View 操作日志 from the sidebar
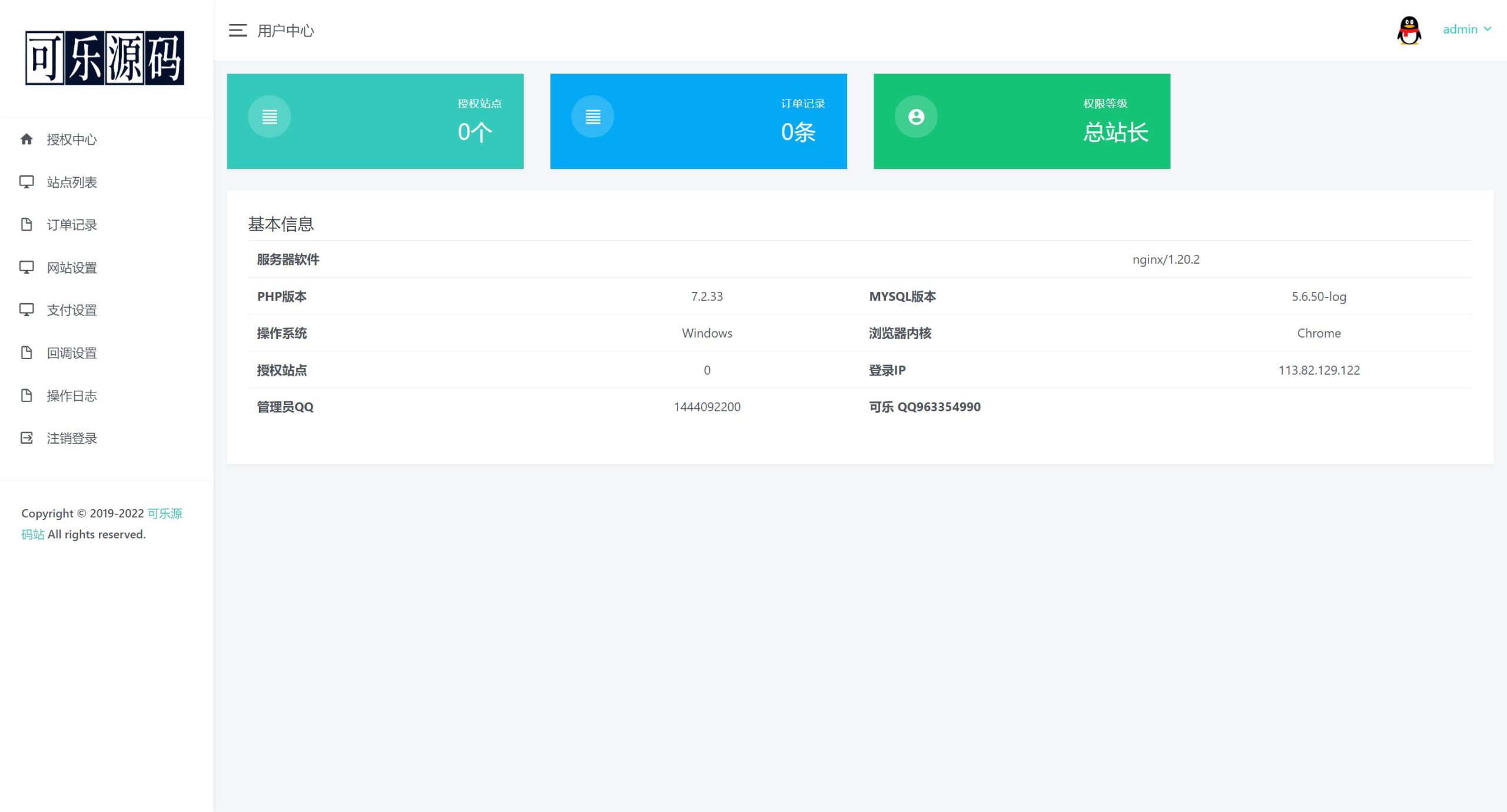The image size is (1507, 812). 107,395
